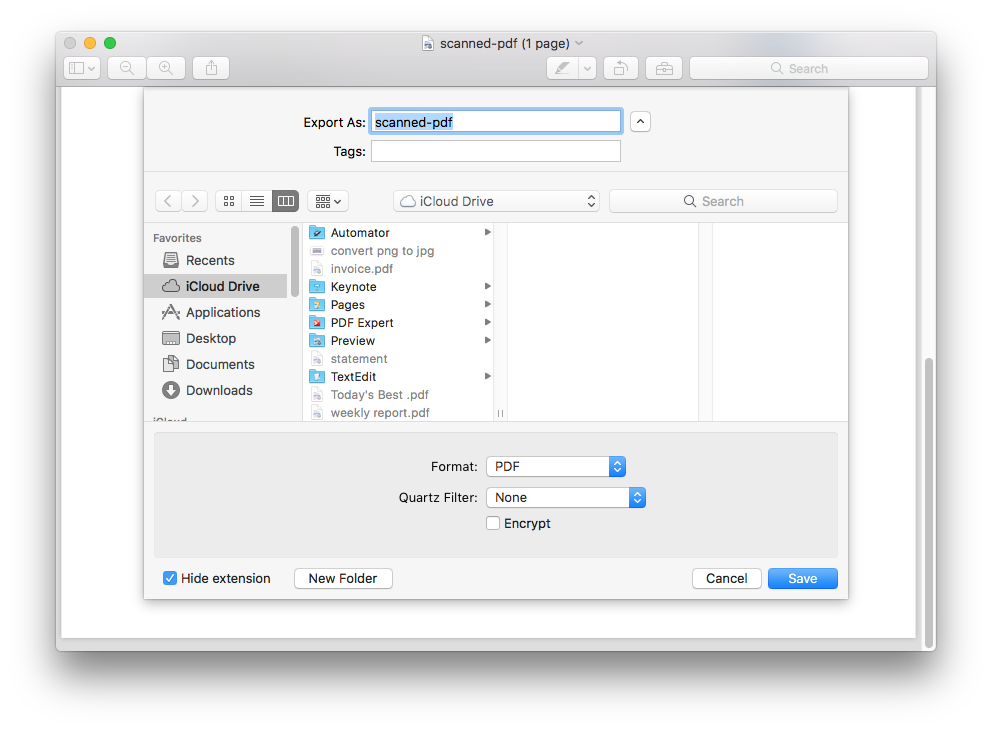Select invoice.pdf in file list
Image resolution: width=992 pixels, height=731 pixels.
coord(400,268)
